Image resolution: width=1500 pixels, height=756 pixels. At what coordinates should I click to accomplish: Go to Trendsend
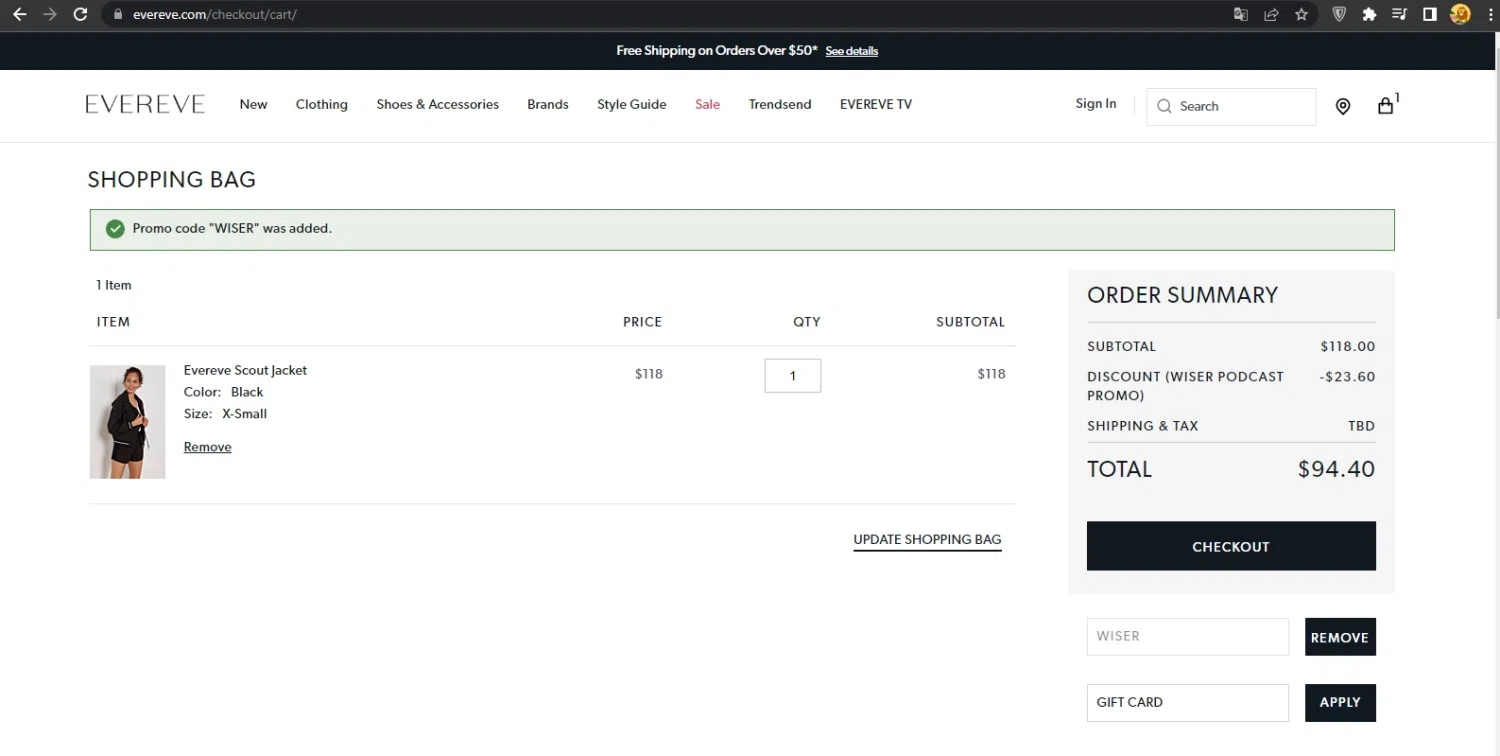(x=780, y=104)
